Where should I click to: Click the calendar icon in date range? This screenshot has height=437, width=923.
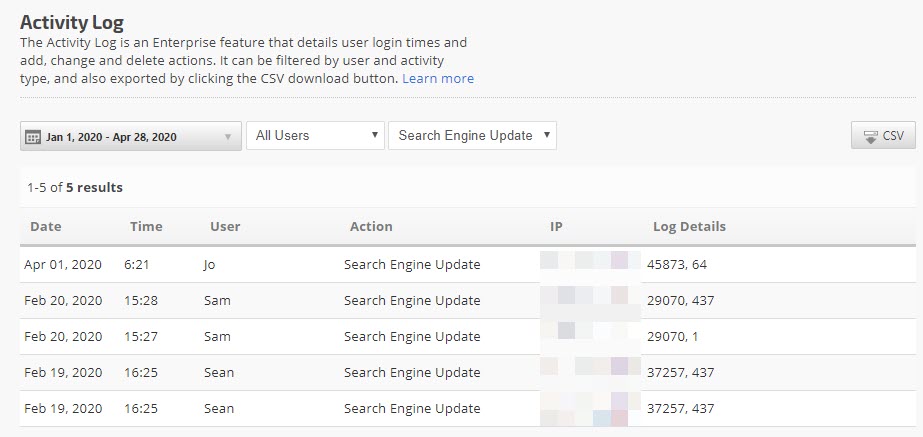pos(32,137)
